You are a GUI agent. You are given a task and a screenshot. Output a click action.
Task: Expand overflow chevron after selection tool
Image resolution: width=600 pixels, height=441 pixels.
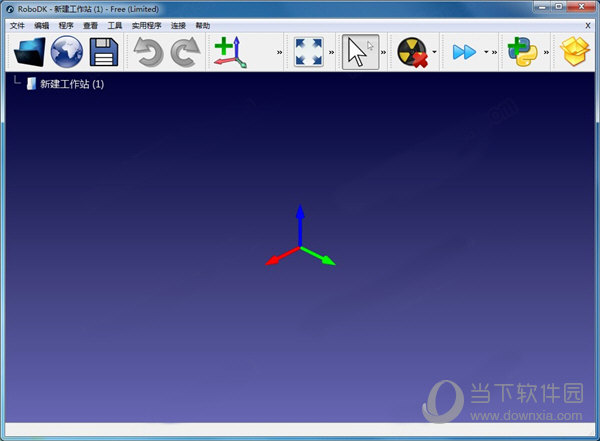click(x=383, y=52)
